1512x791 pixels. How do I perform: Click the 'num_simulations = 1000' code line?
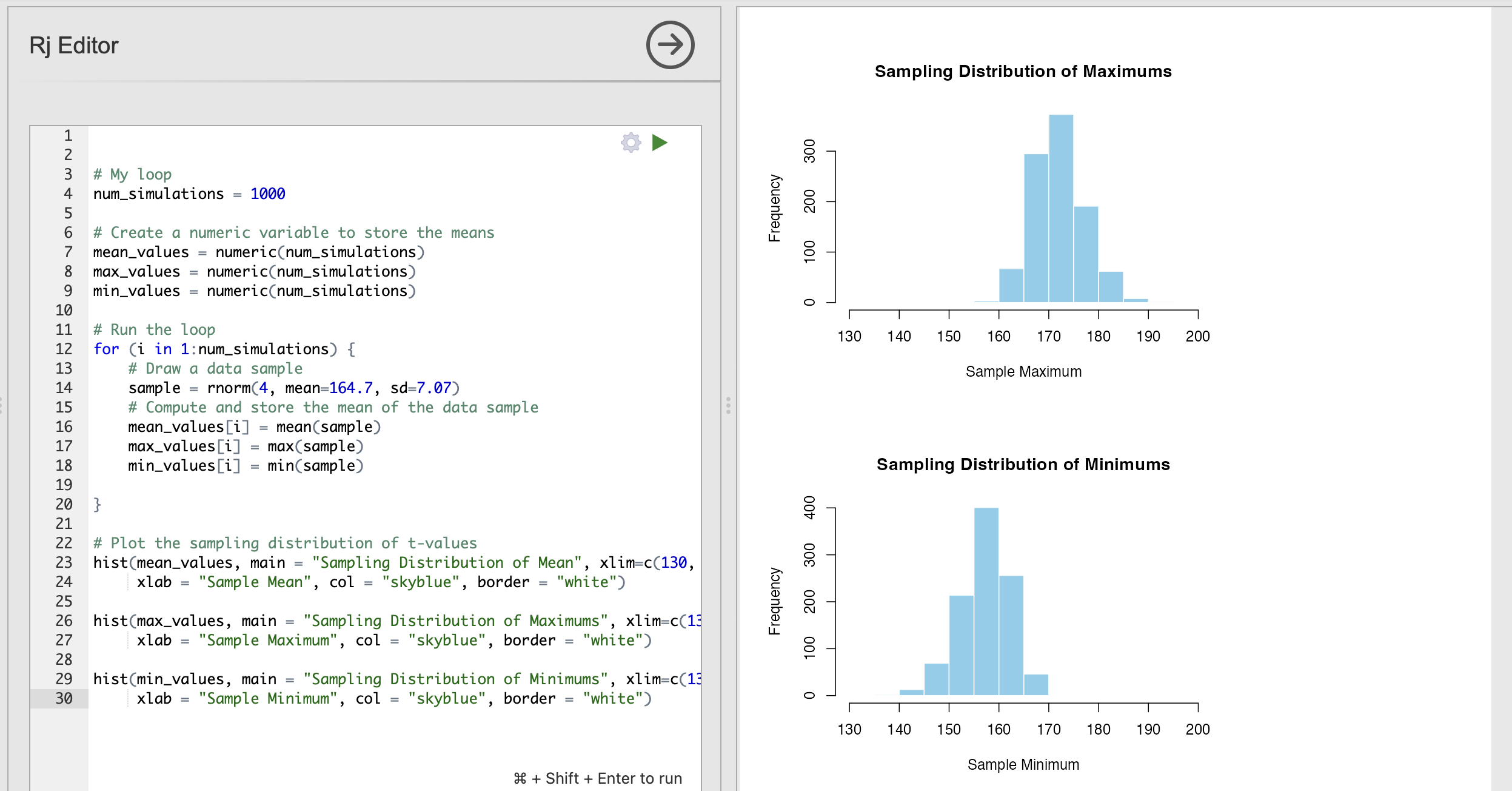(x=189, y=194)
